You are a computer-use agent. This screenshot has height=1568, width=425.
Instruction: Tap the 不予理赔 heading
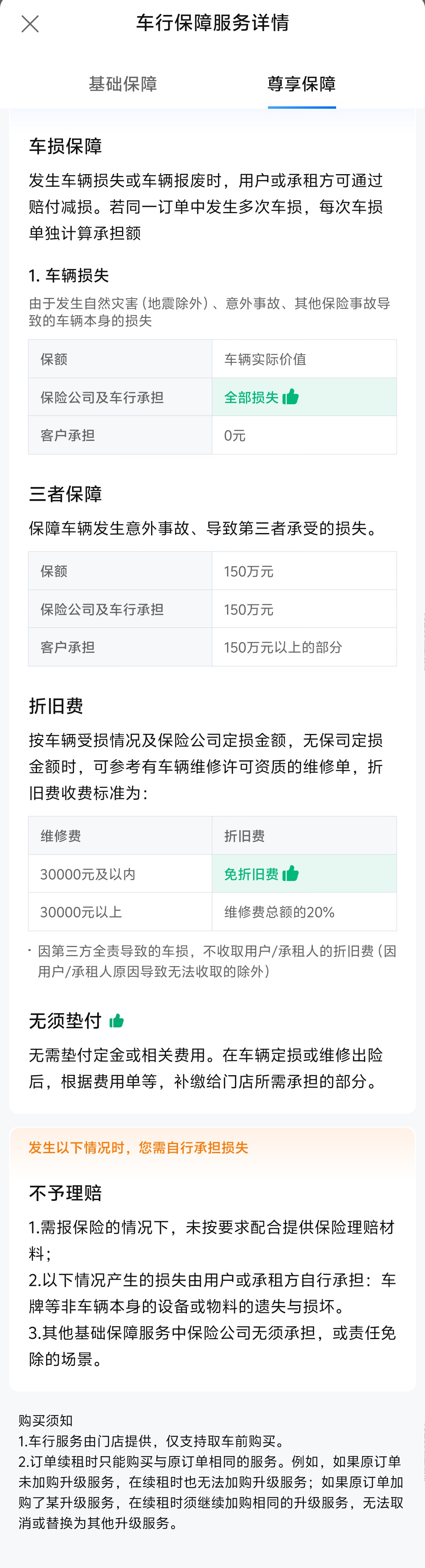point(65,1193)
